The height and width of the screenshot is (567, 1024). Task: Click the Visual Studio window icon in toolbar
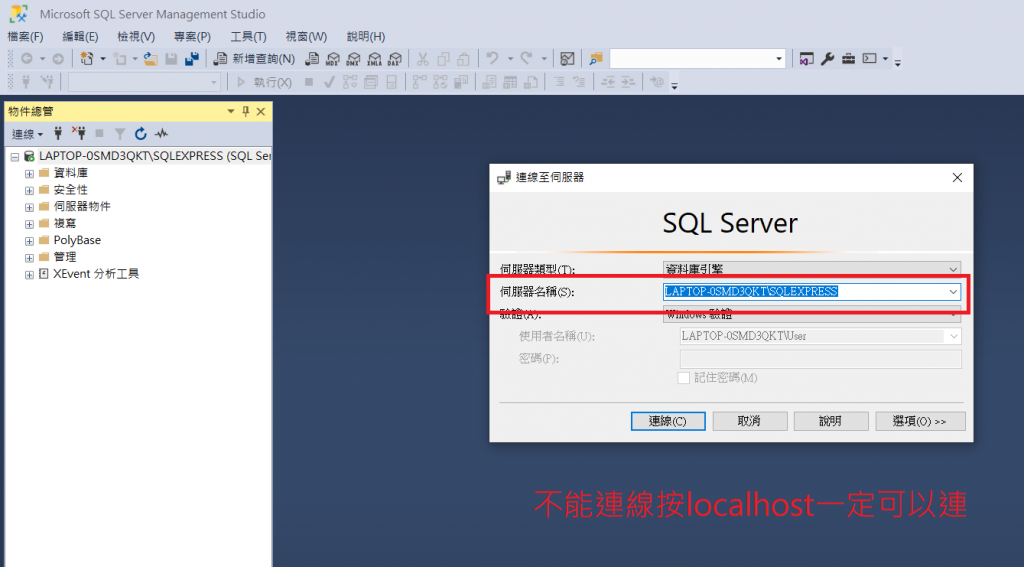coord(807,59)
